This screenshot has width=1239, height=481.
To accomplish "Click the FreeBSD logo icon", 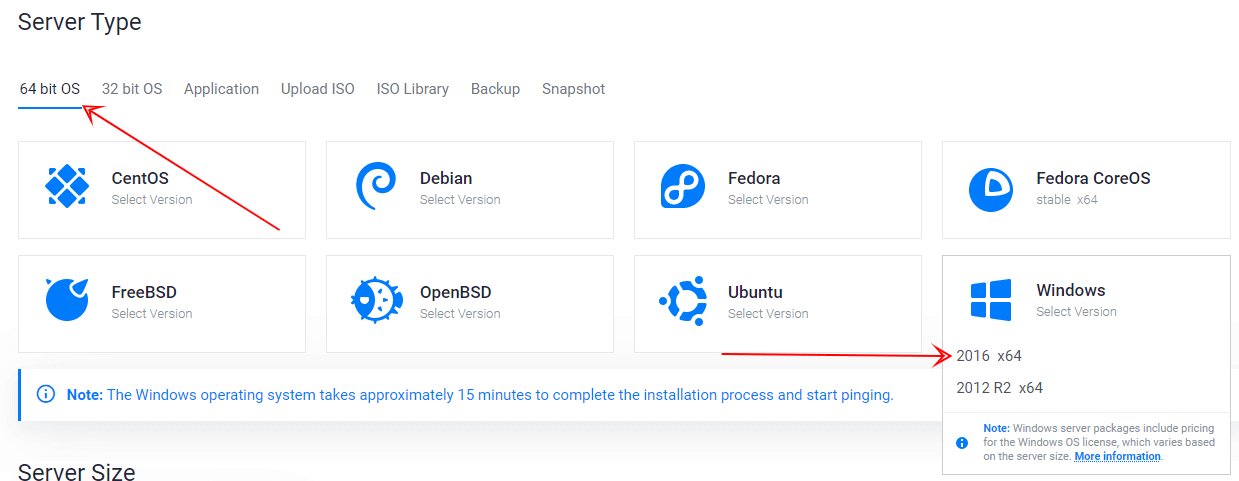I will pos(67,300).
